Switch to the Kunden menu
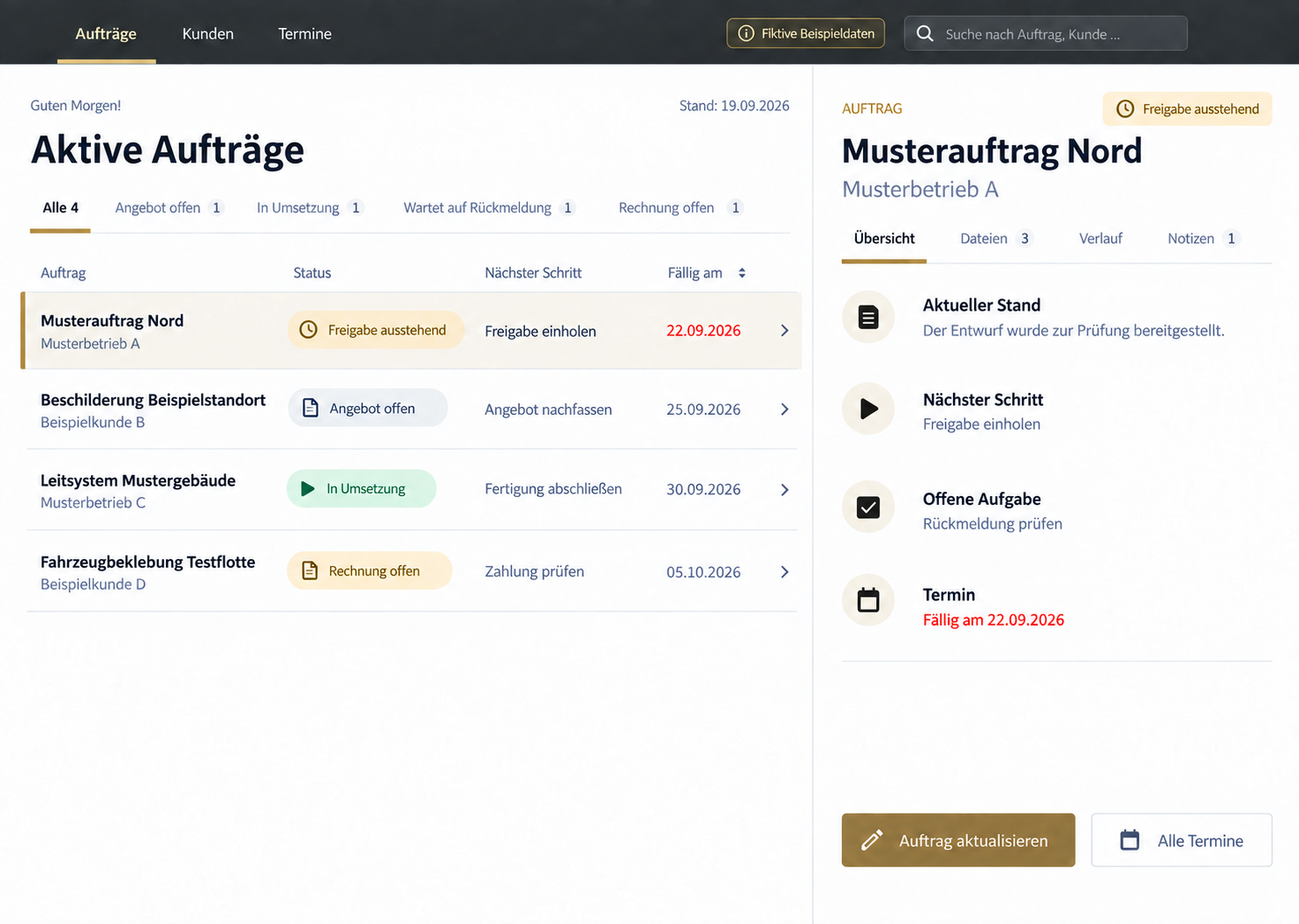The height and width of the screenshot is (924, 1299). pos(208,34)
